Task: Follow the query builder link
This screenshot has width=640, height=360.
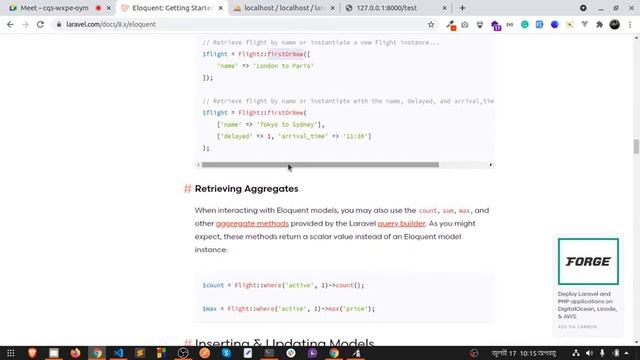Action: pos(401,224)
